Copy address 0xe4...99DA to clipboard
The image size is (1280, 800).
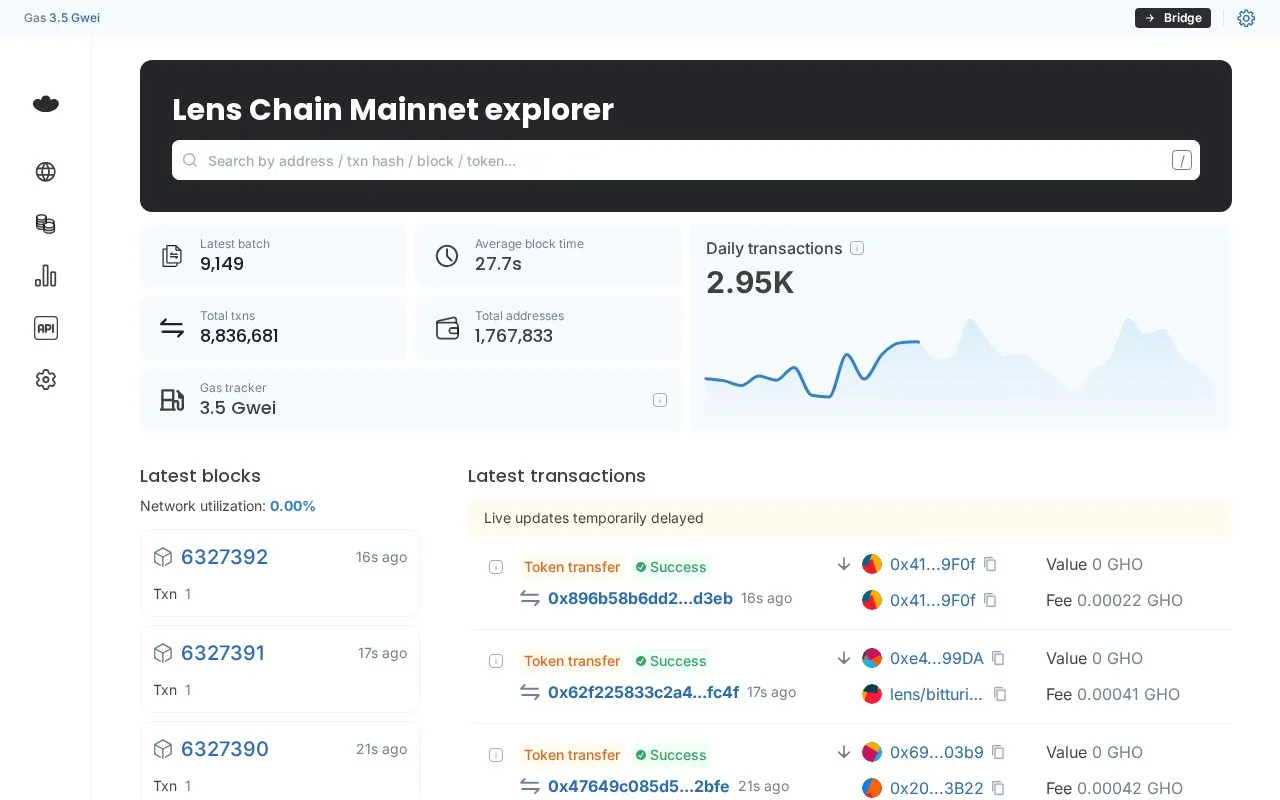pos(998,658)
